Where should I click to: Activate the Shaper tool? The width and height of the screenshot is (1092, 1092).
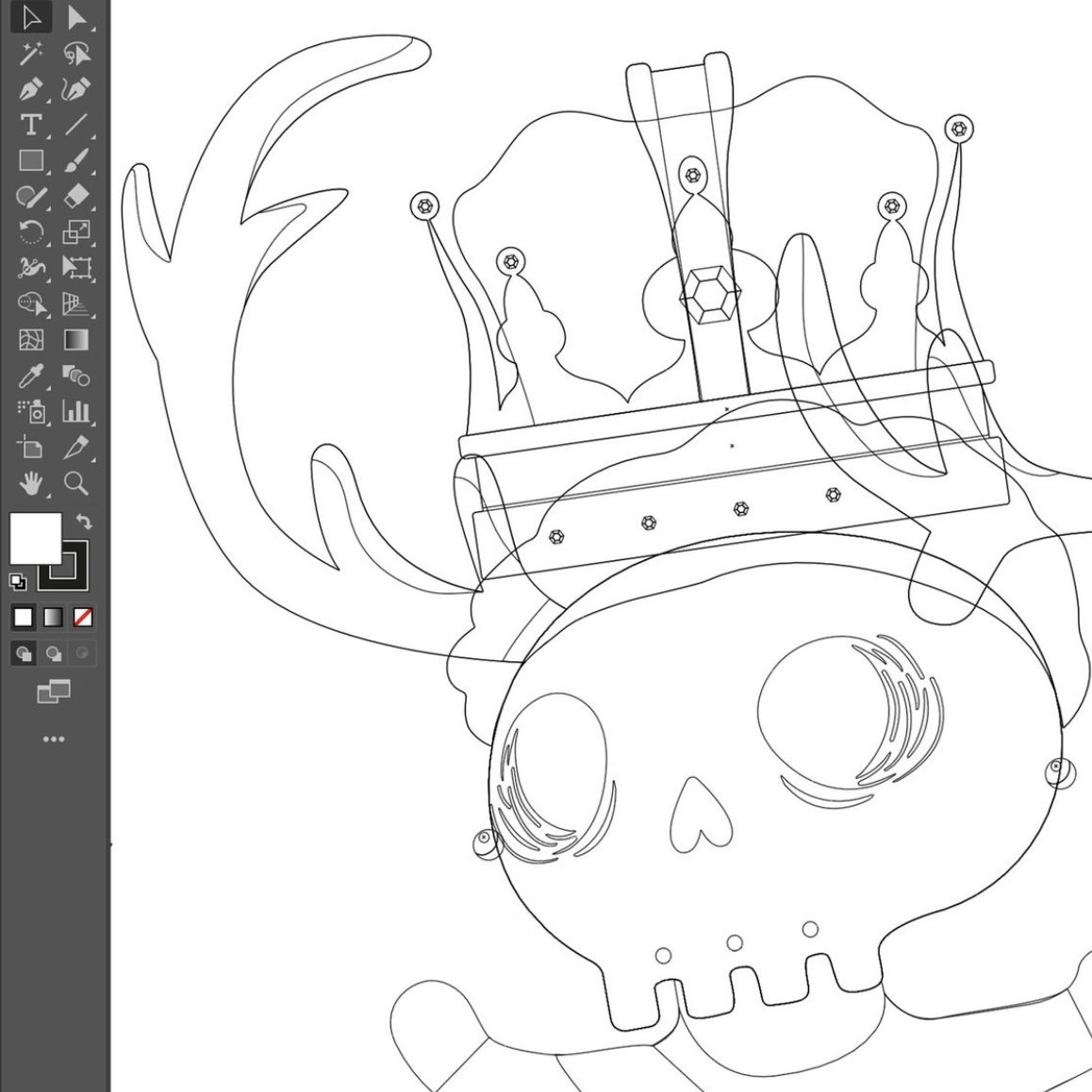coord(31,196)
